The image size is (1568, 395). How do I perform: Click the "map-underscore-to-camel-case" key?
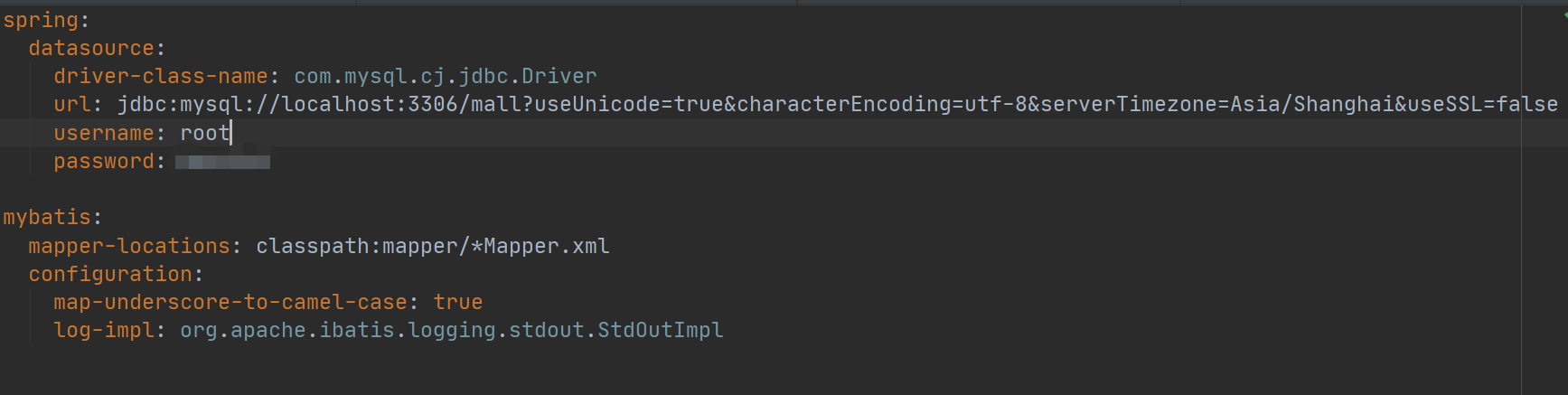click(230, 302)
